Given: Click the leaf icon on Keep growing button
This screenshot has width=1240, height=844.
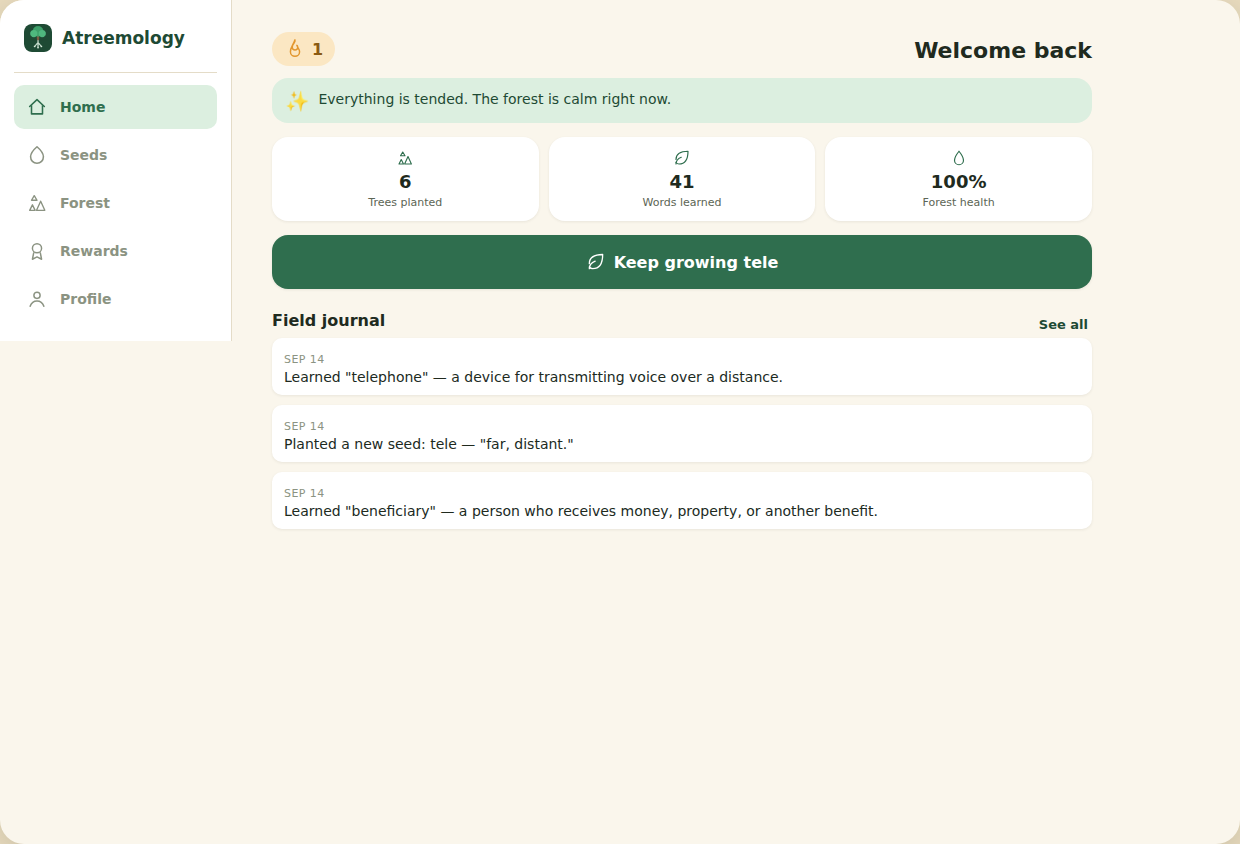Looking at the screenshot, I should (596, 262).
